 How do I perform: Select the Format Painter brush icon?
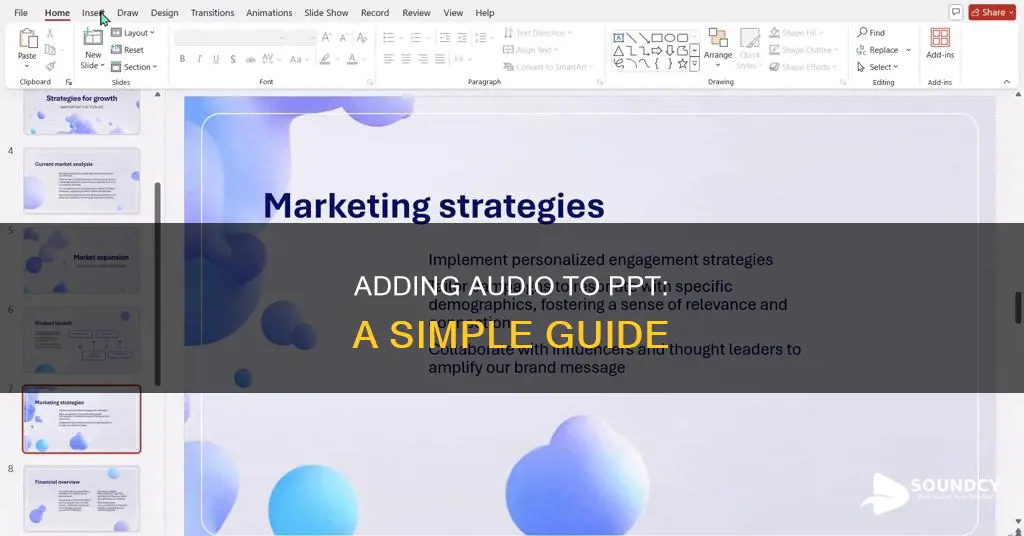(x=50, y=66)
